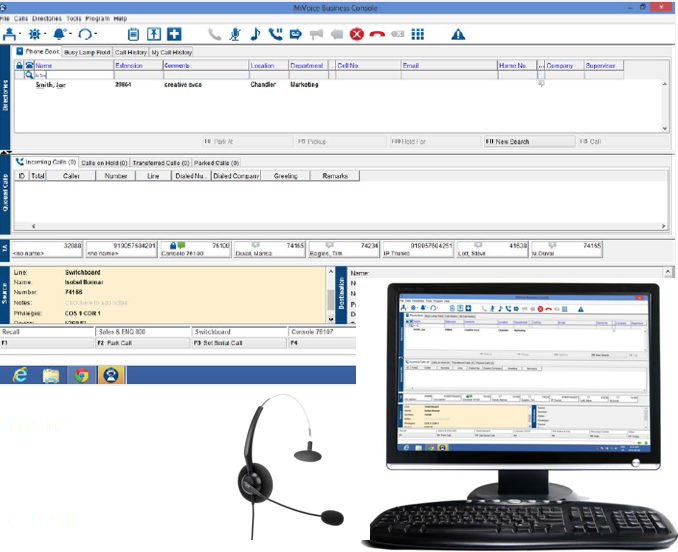Open the status dropdown arrow beside desk icon

pos(20,33)
